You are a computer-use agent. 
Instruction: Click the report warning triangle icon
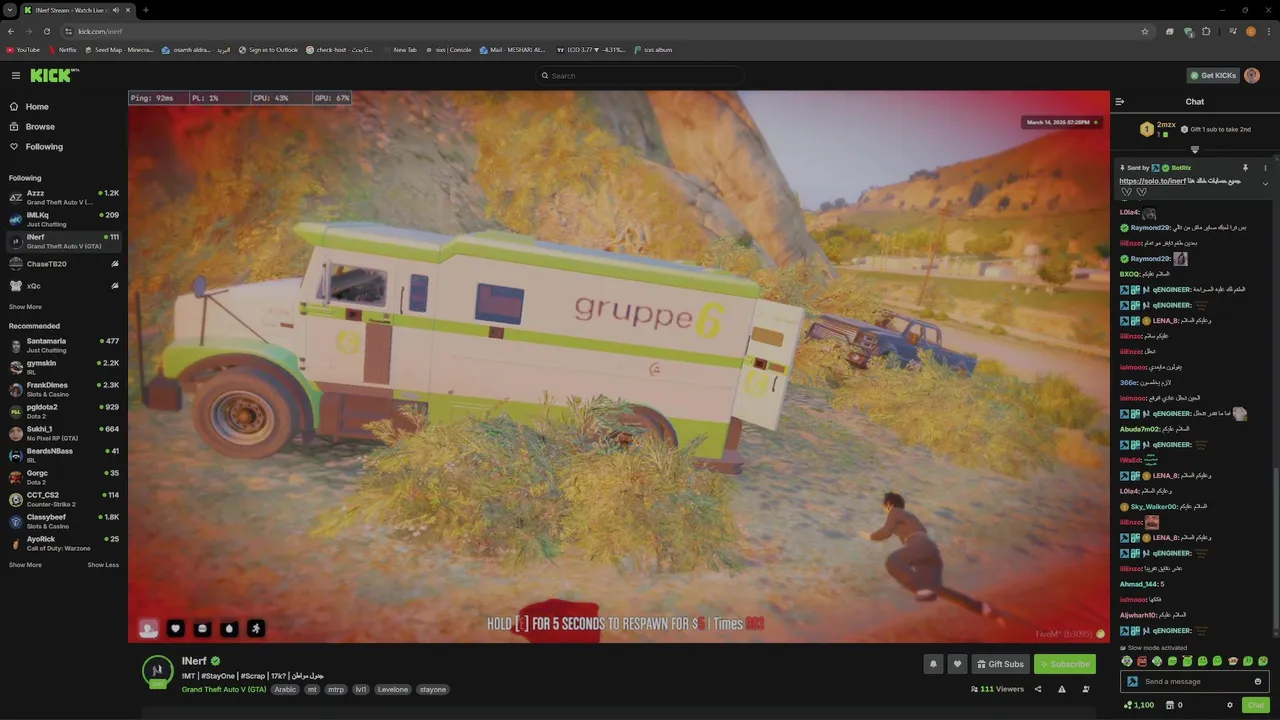[1062, 689]
